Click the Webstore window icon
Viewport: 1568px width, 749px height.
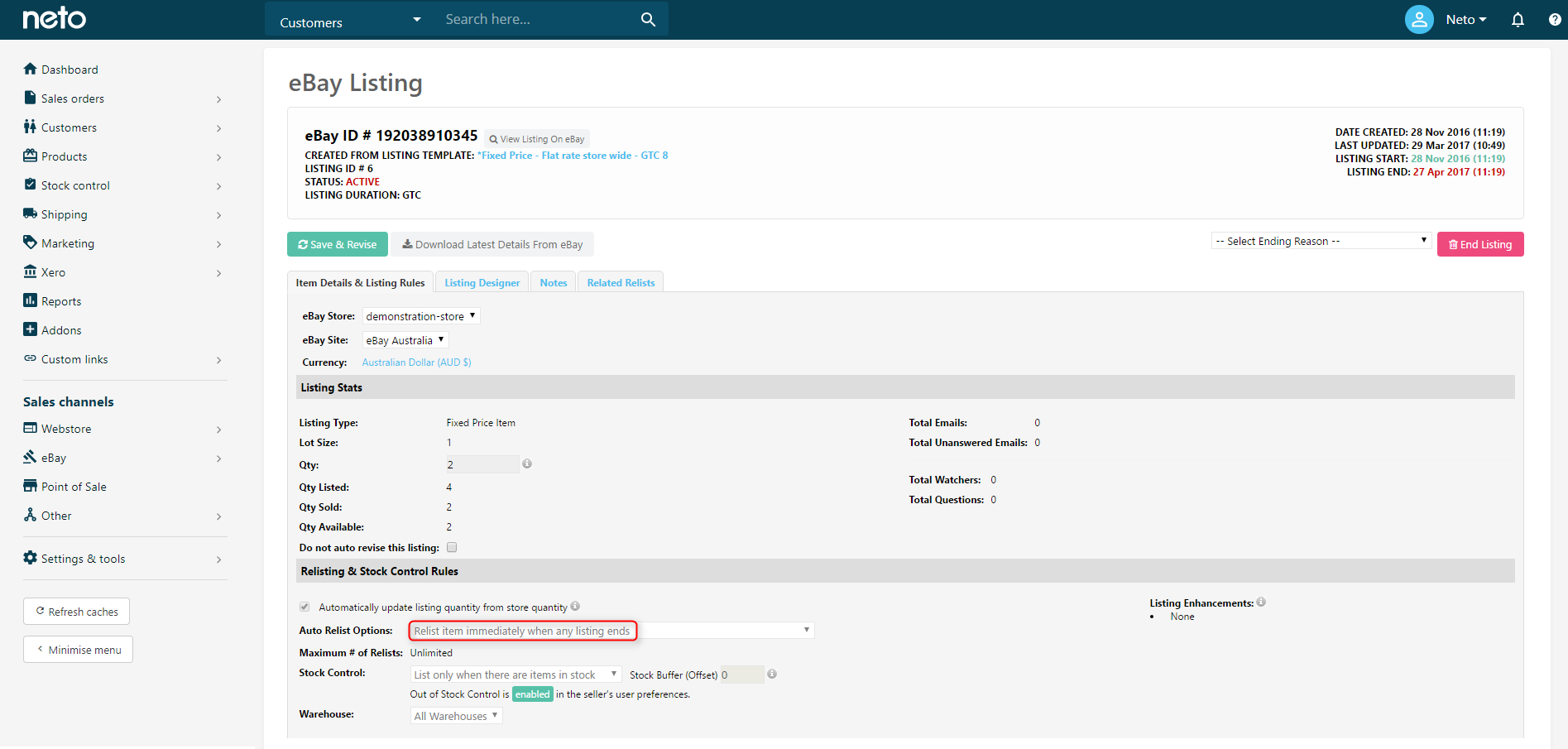point(31,428)
